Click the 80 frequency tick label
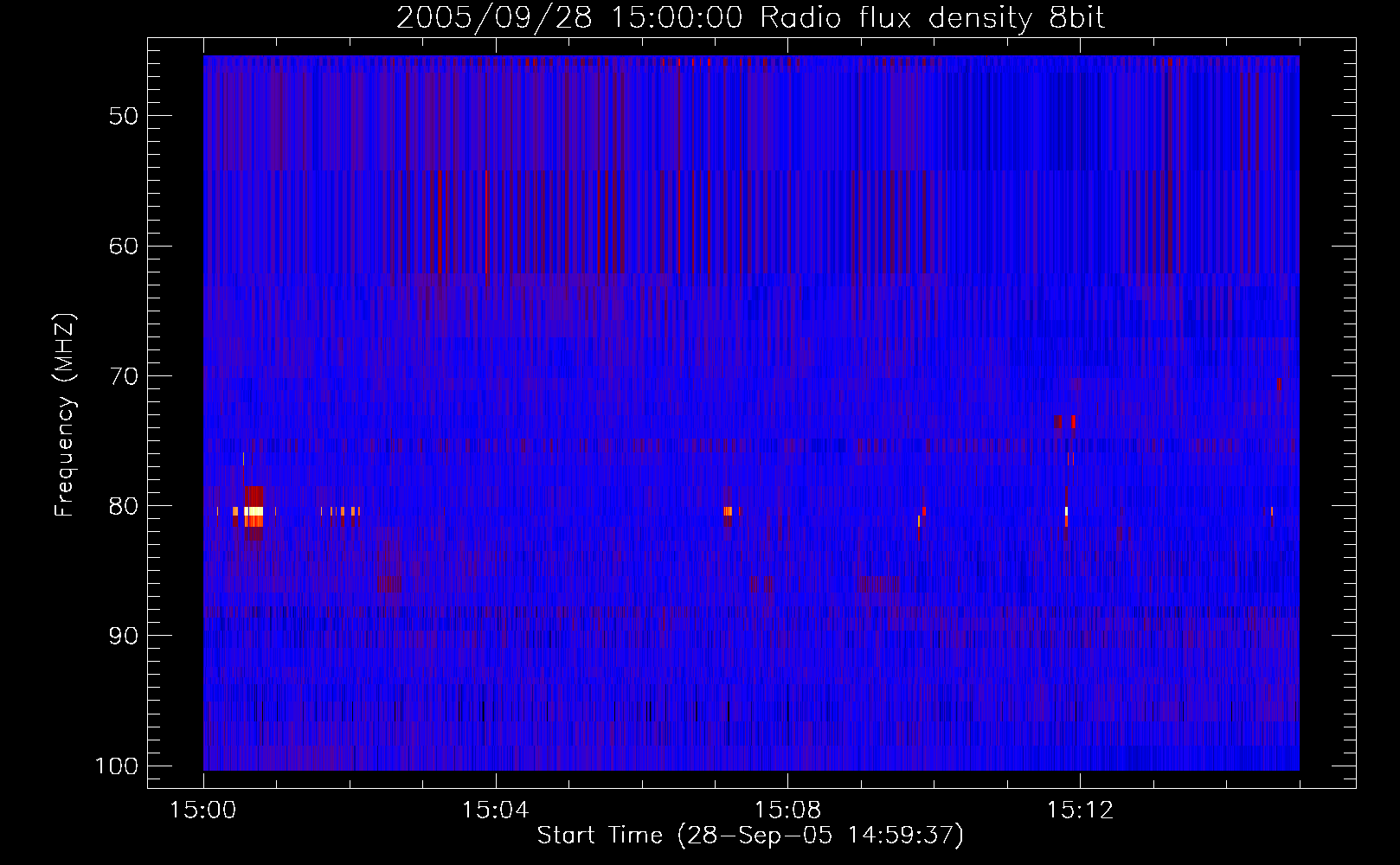Viewport: 1400px width, 865px height. click(124, 506)
